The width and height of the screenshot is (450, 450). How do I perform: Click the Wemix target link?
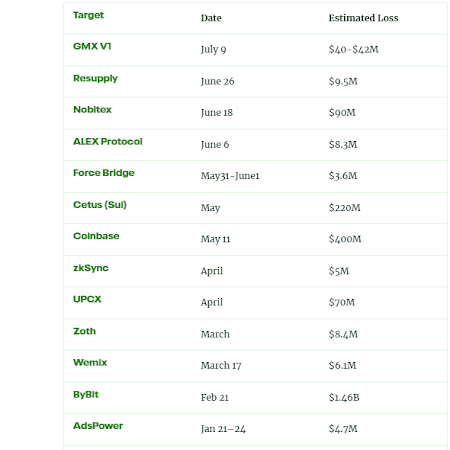(x=90, y=362)
